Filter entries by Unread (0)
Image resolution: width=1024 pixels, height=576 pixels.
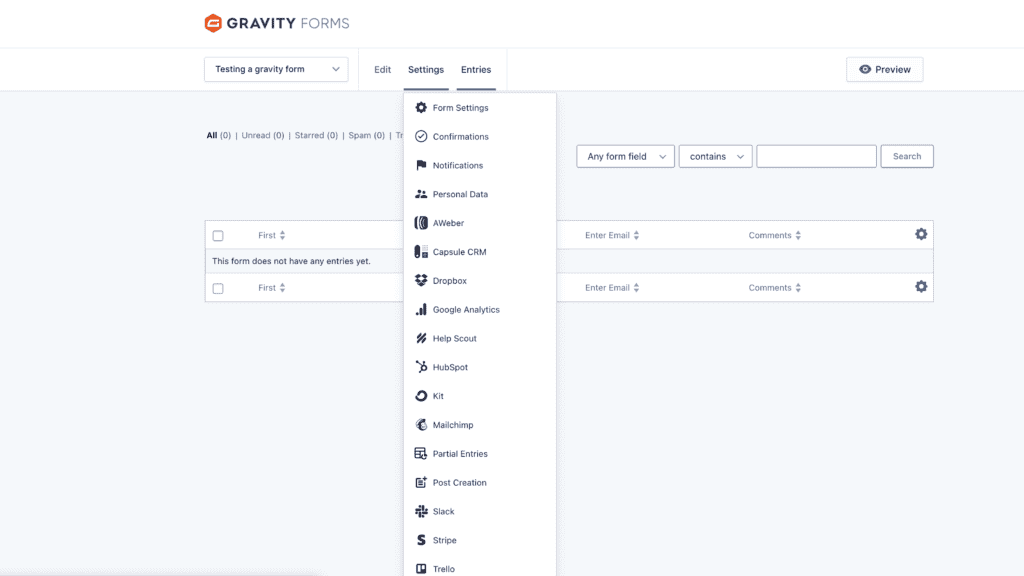(263, 135)
